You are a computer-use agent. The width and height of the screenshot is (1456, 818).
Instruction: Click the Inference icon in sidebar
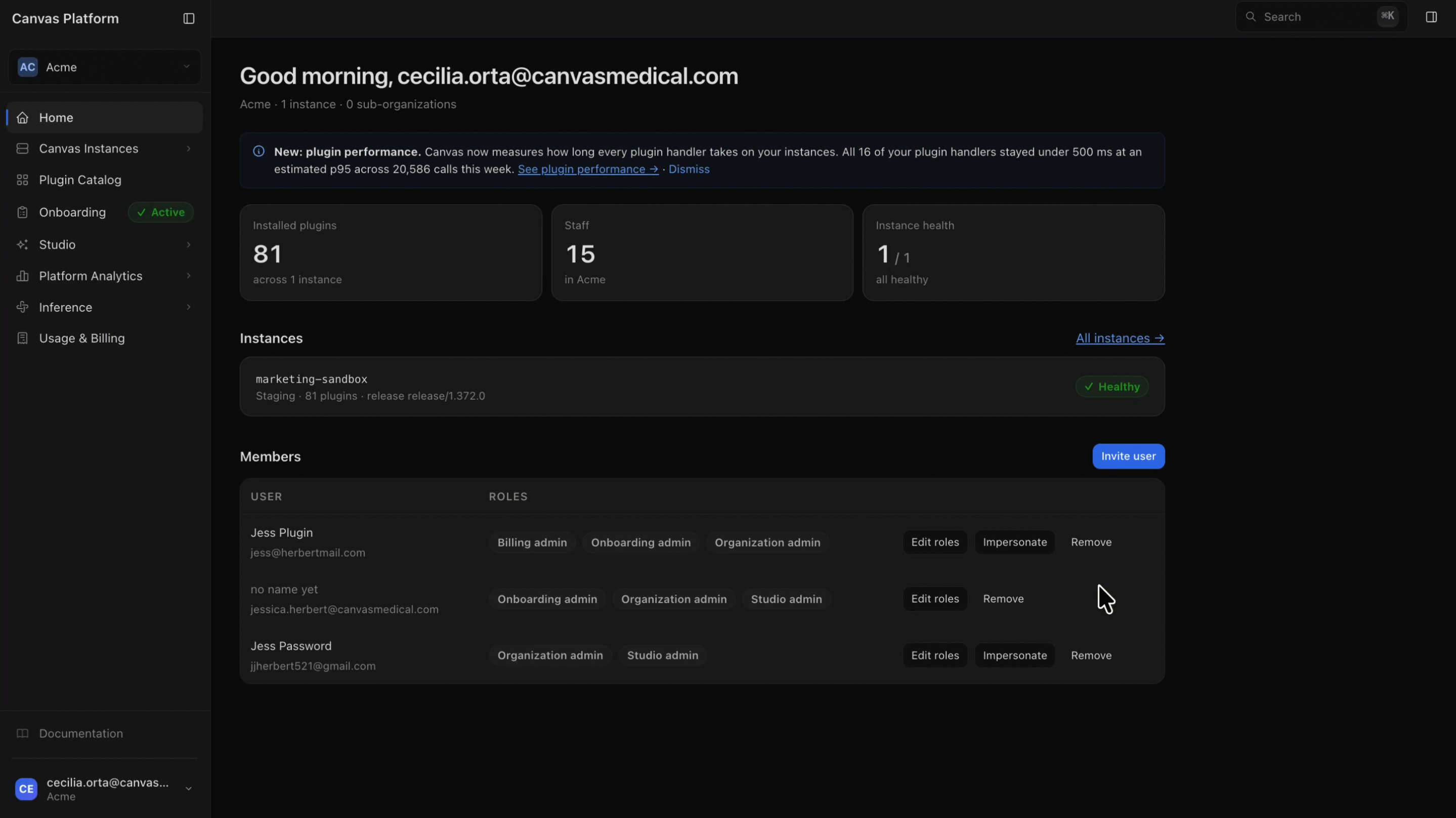pyautogui.click(x=23, y=307)
